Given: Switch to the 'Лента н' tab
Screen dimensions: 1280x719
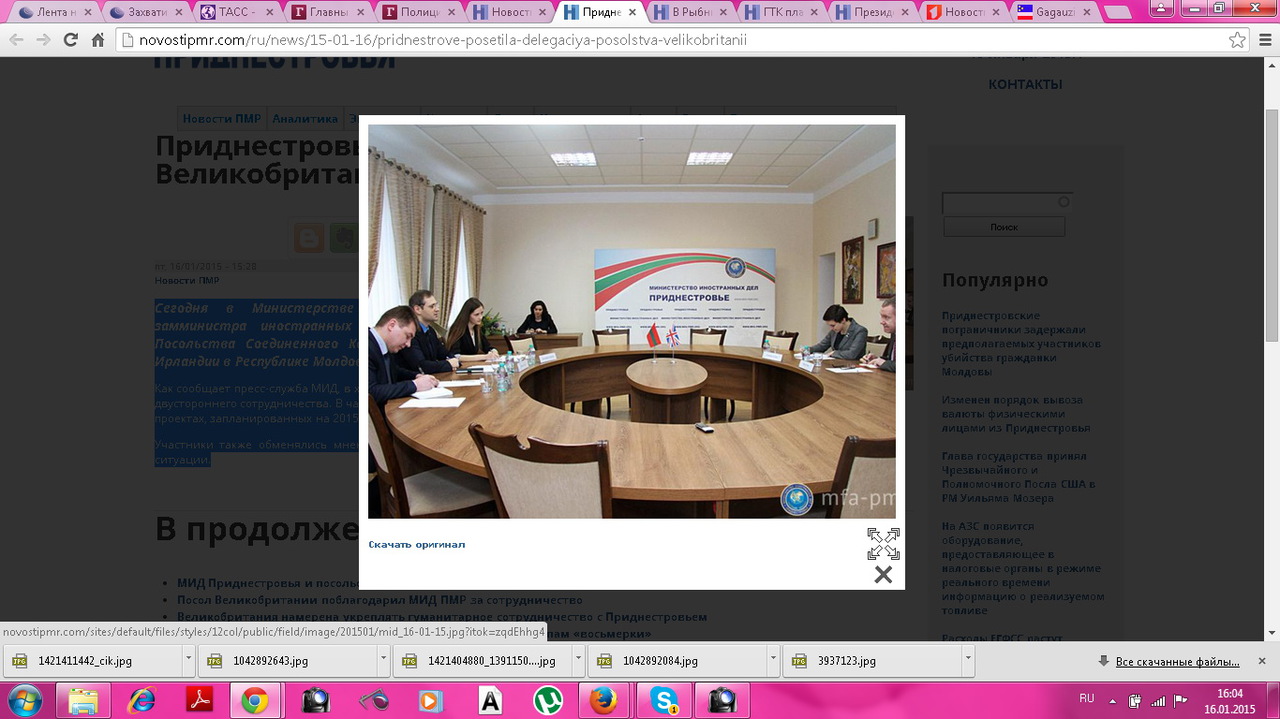Looking at the screenshot, I should (x=55, y=12).
